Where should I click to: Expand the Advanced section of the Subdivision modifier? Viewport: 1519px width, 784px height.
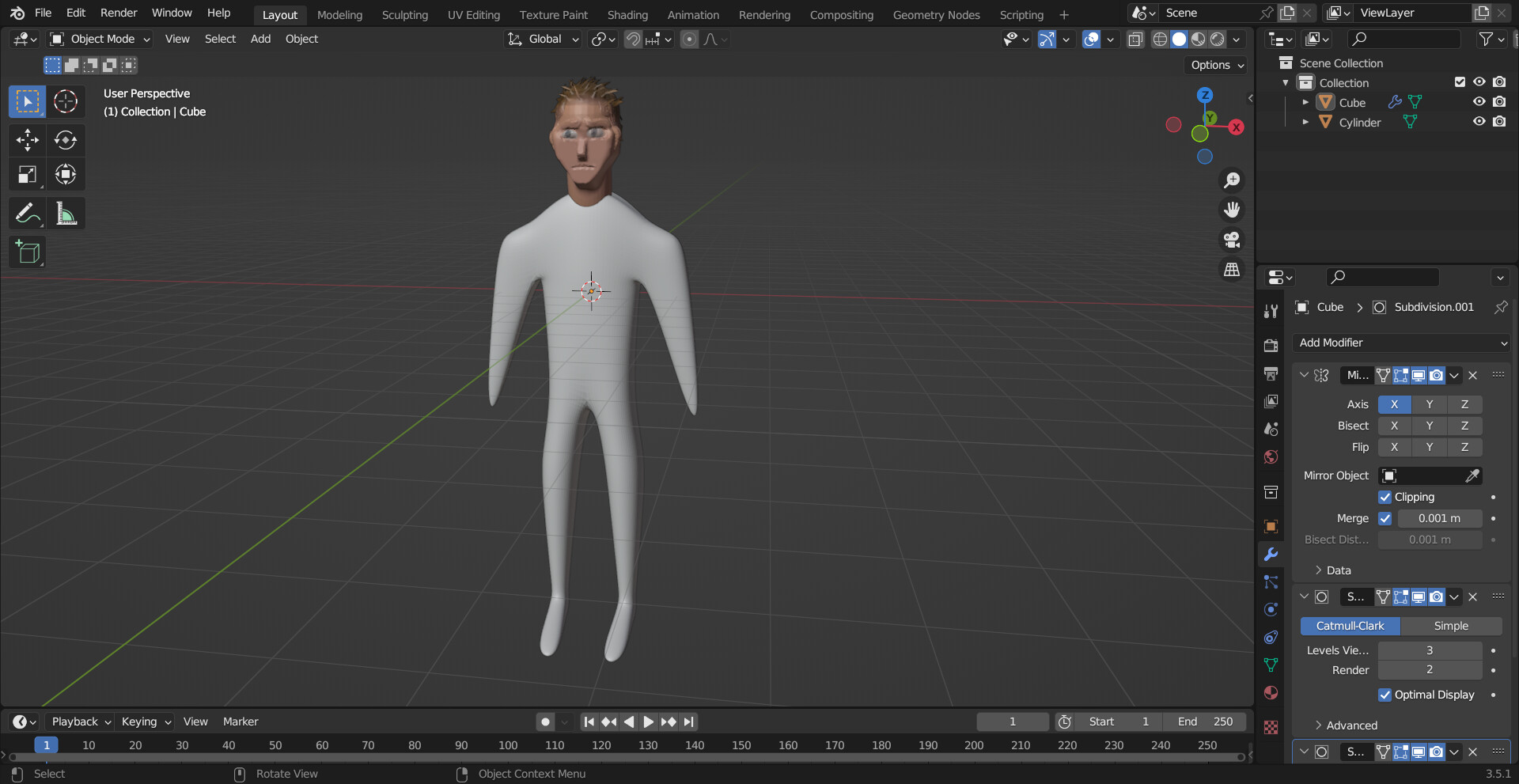[1349, 725]
